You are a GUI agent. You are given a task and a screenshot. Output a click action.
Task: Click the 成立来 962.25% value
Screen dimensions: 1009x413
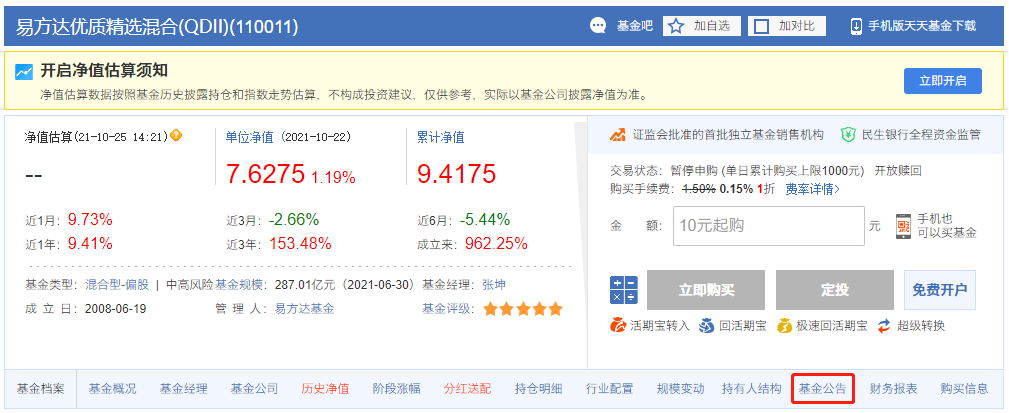coord(497,244)
